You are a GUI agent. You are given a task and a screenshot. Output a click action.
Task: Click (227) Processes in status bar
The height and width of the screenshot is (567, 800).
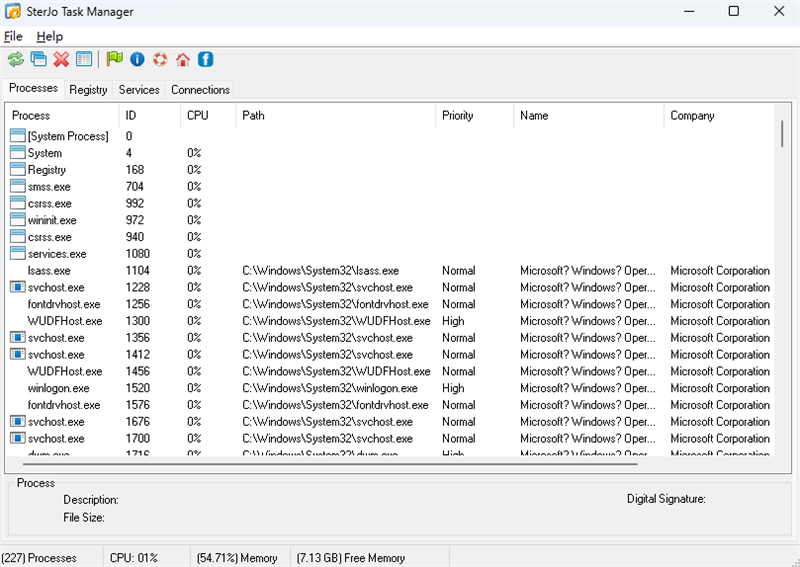tap(39, 558)
